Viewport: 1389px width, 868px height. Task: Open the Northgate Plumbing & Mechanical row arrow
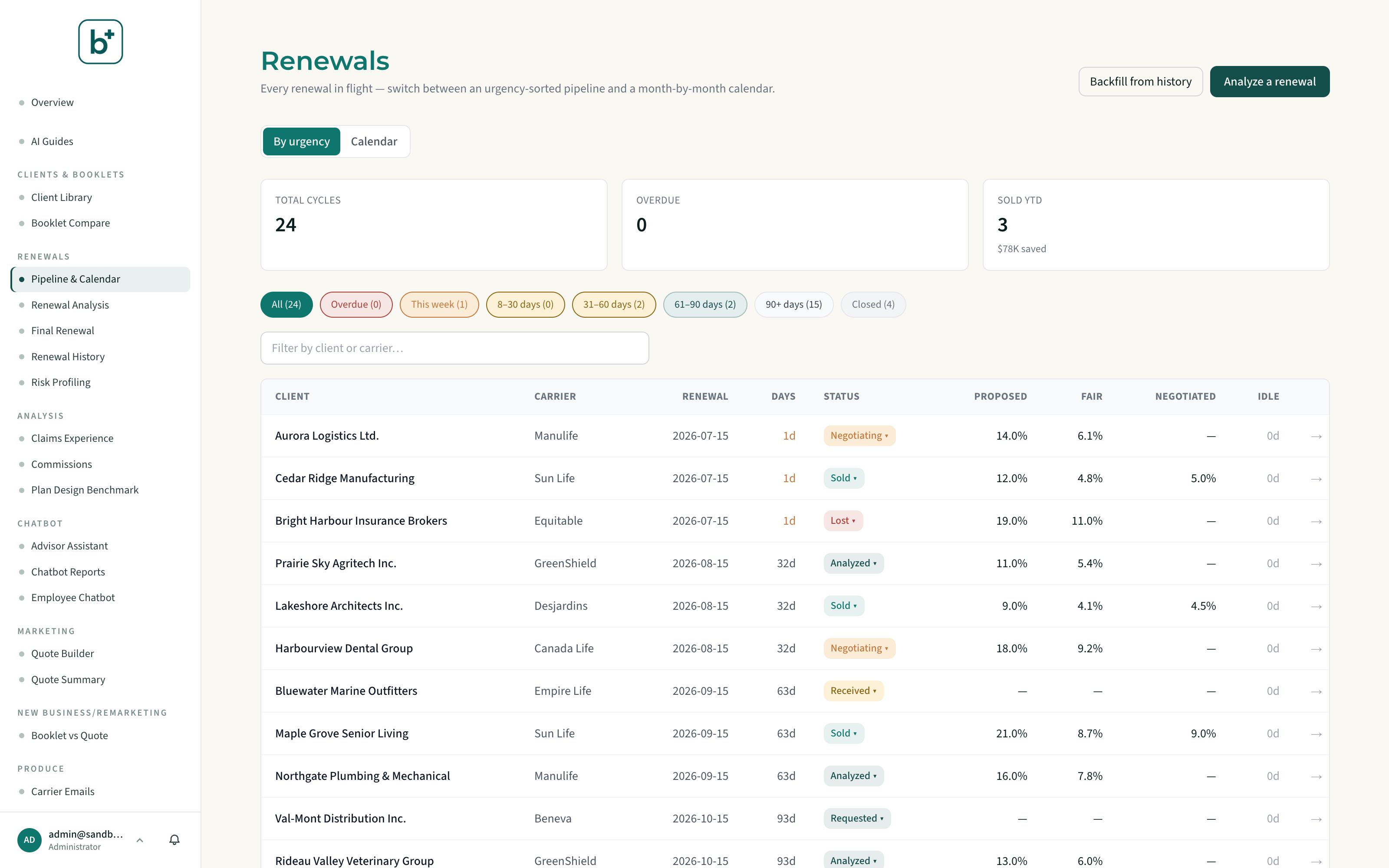click(1316, 776)
